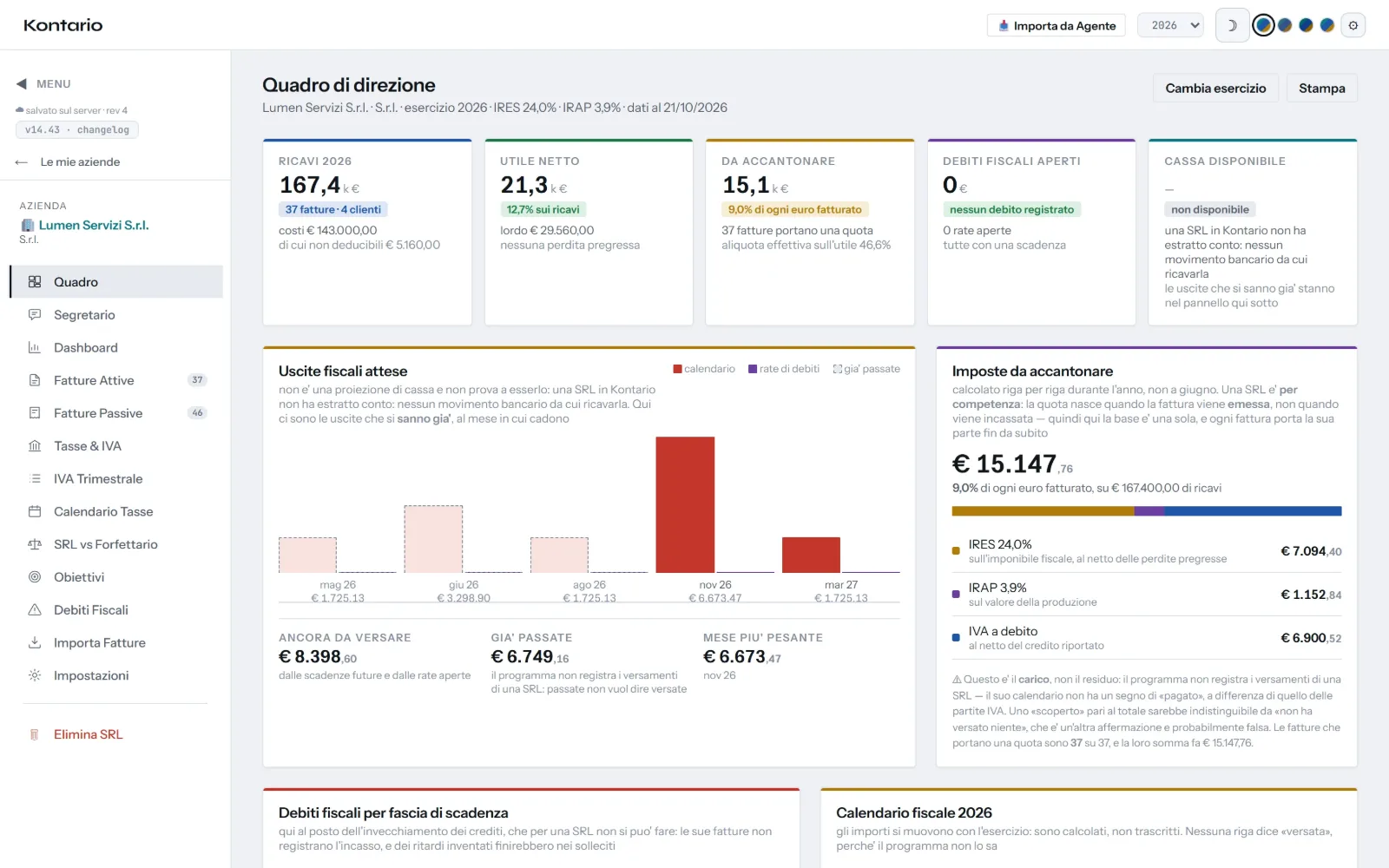The width and height of the screenshot is (1389, 868).
Task: Open the SRL vs Forfettario comparison
Action: pyautogui.click(x=116, y=544)
